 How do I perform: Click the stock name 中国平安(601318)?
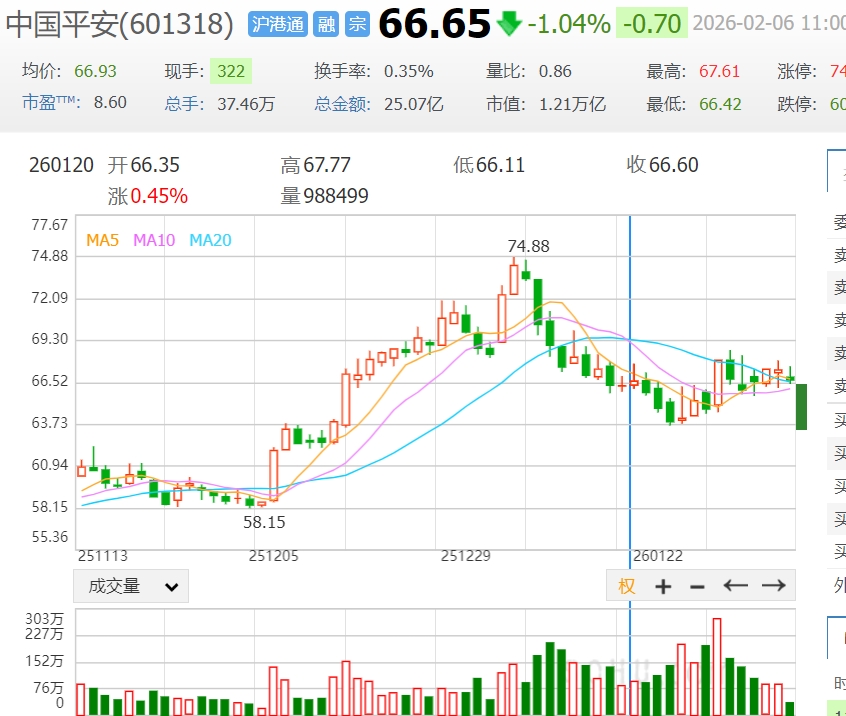(x=120, y=24)
